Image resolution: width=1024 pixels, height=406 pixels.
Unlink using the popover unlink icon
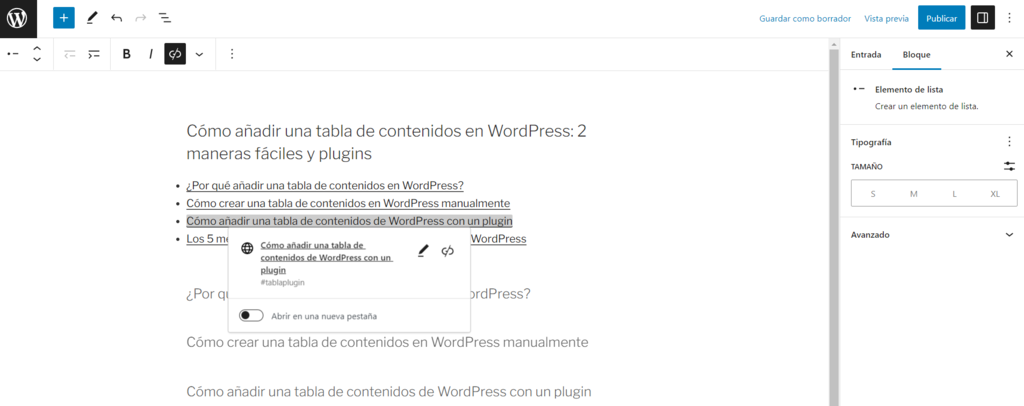click(x=447, y=251)
